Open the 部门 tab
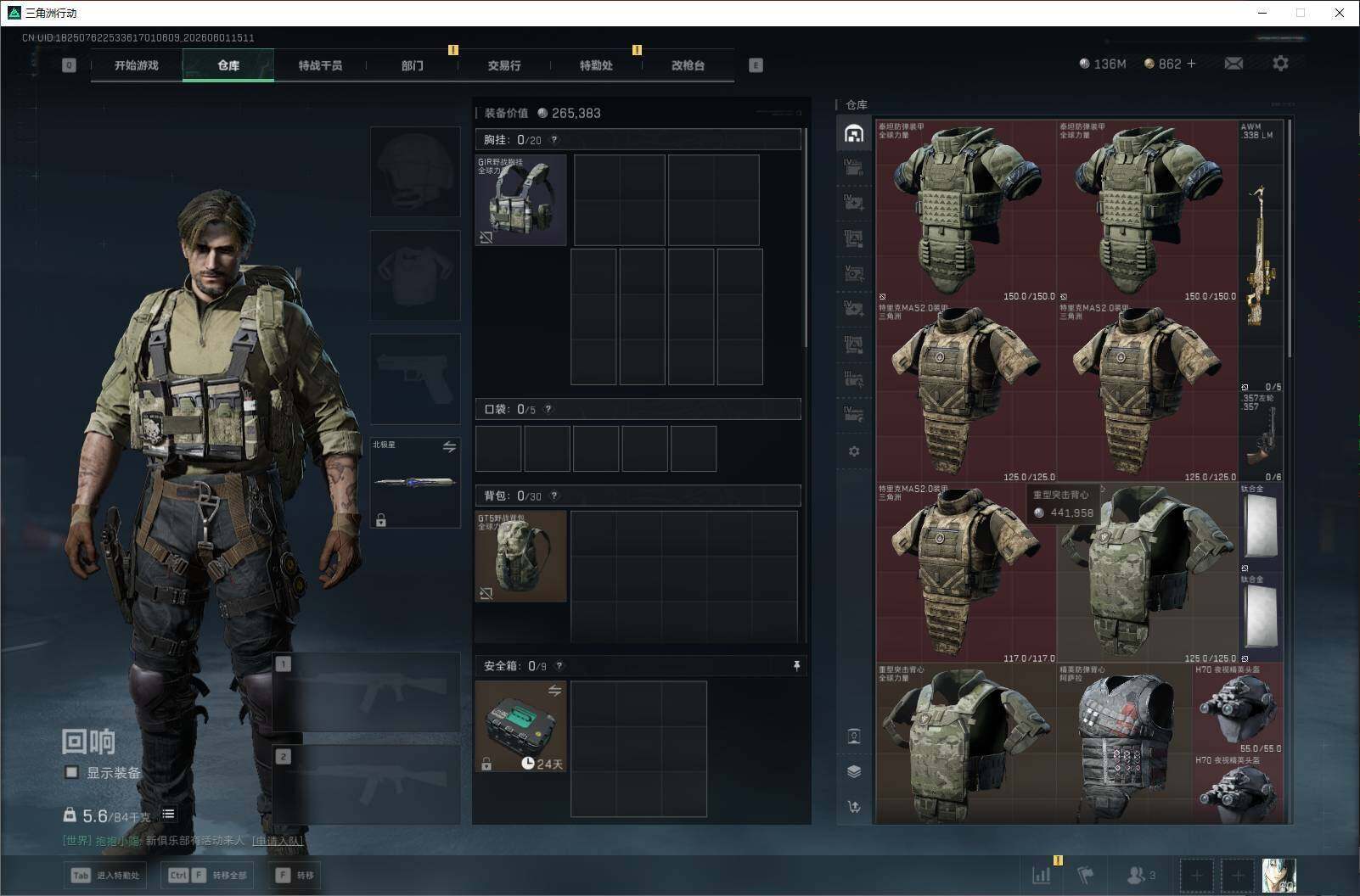Viewport: 1360px width, 896px height. pyautogui.click(x=413, y=65)
